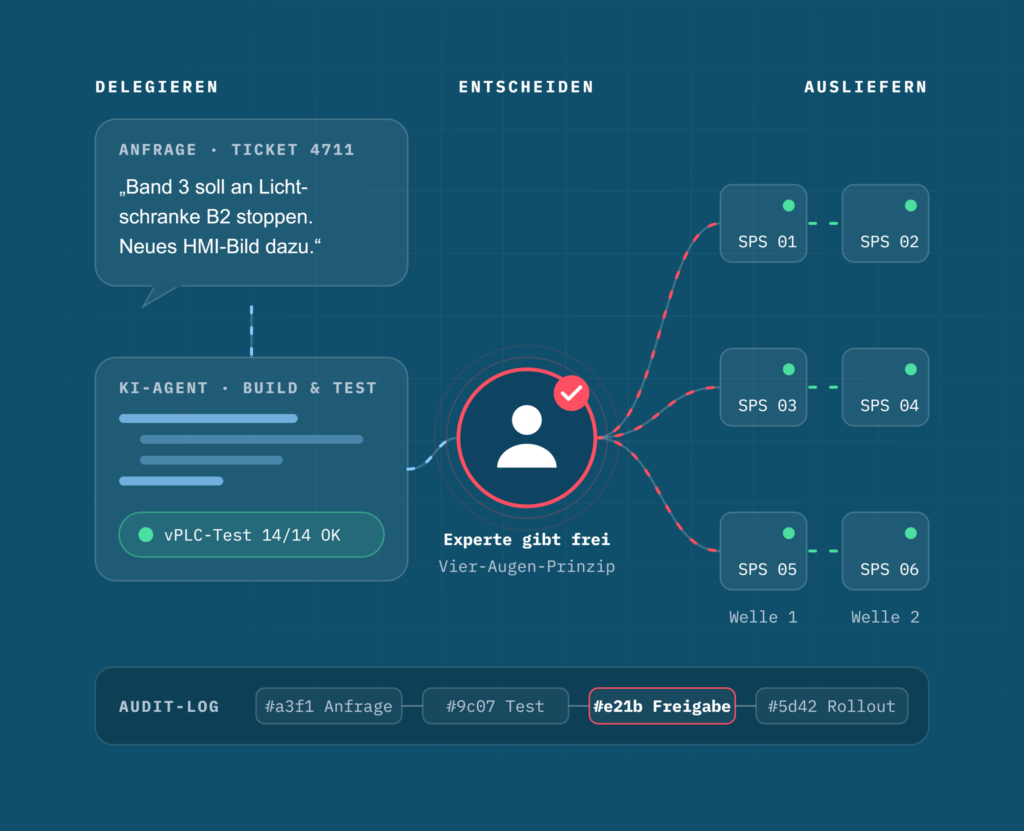Click the red checkmark badge

pos(571,393)
